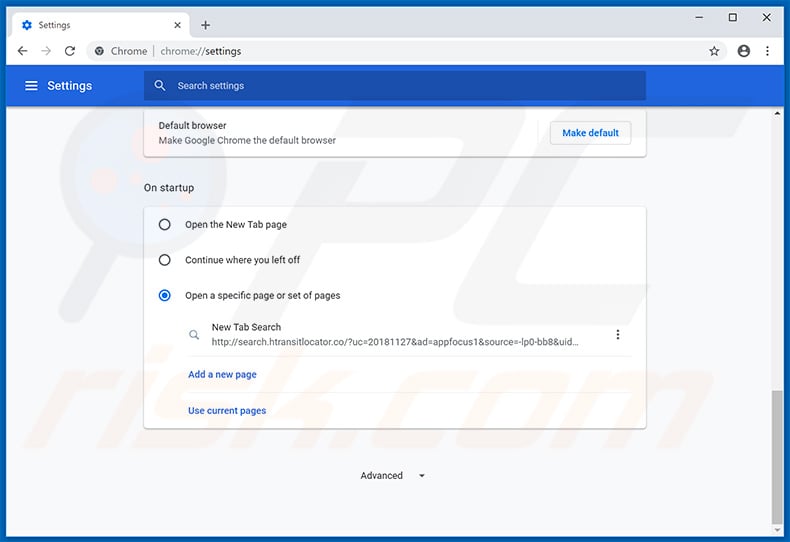The height and width of the screenshot is (542, 790).
Task: Focus the Search settings field
Action: pos(394,86)
